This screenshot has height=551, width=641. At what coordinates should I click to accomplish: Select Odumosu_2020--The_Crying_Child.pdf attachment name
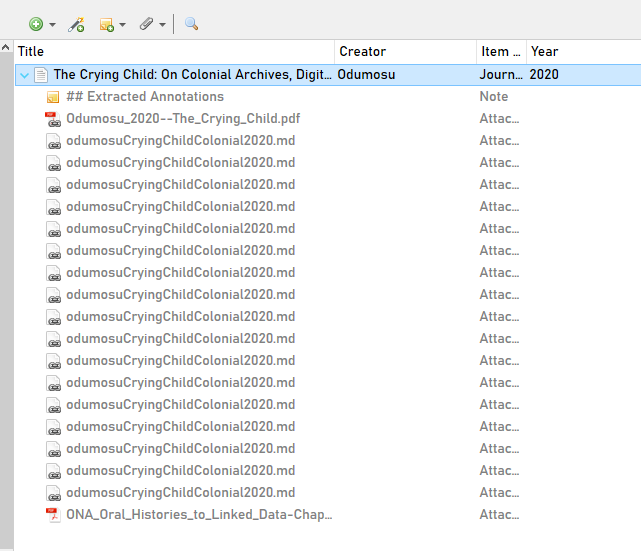point(183,119)
